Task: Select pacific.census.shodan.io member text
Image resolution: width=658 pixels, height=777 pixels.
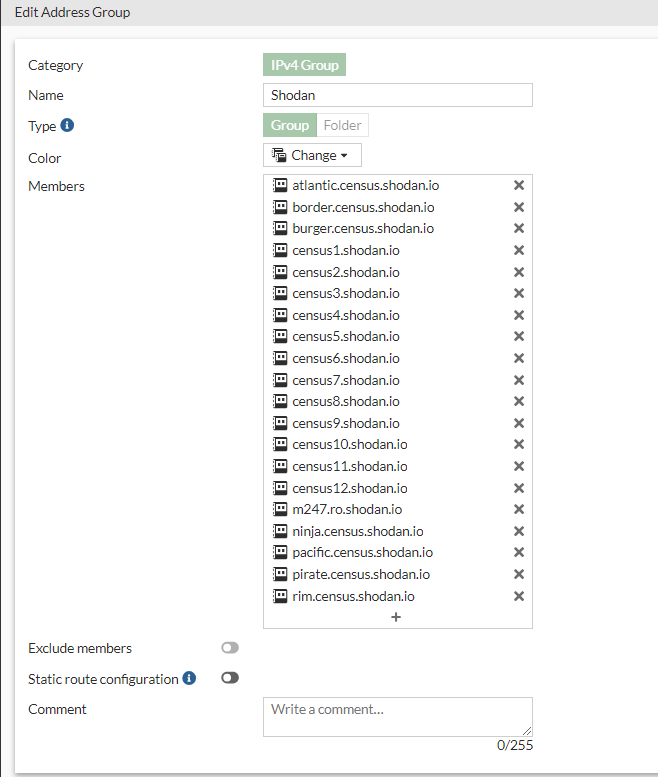Action: click(x=363, y=553)
